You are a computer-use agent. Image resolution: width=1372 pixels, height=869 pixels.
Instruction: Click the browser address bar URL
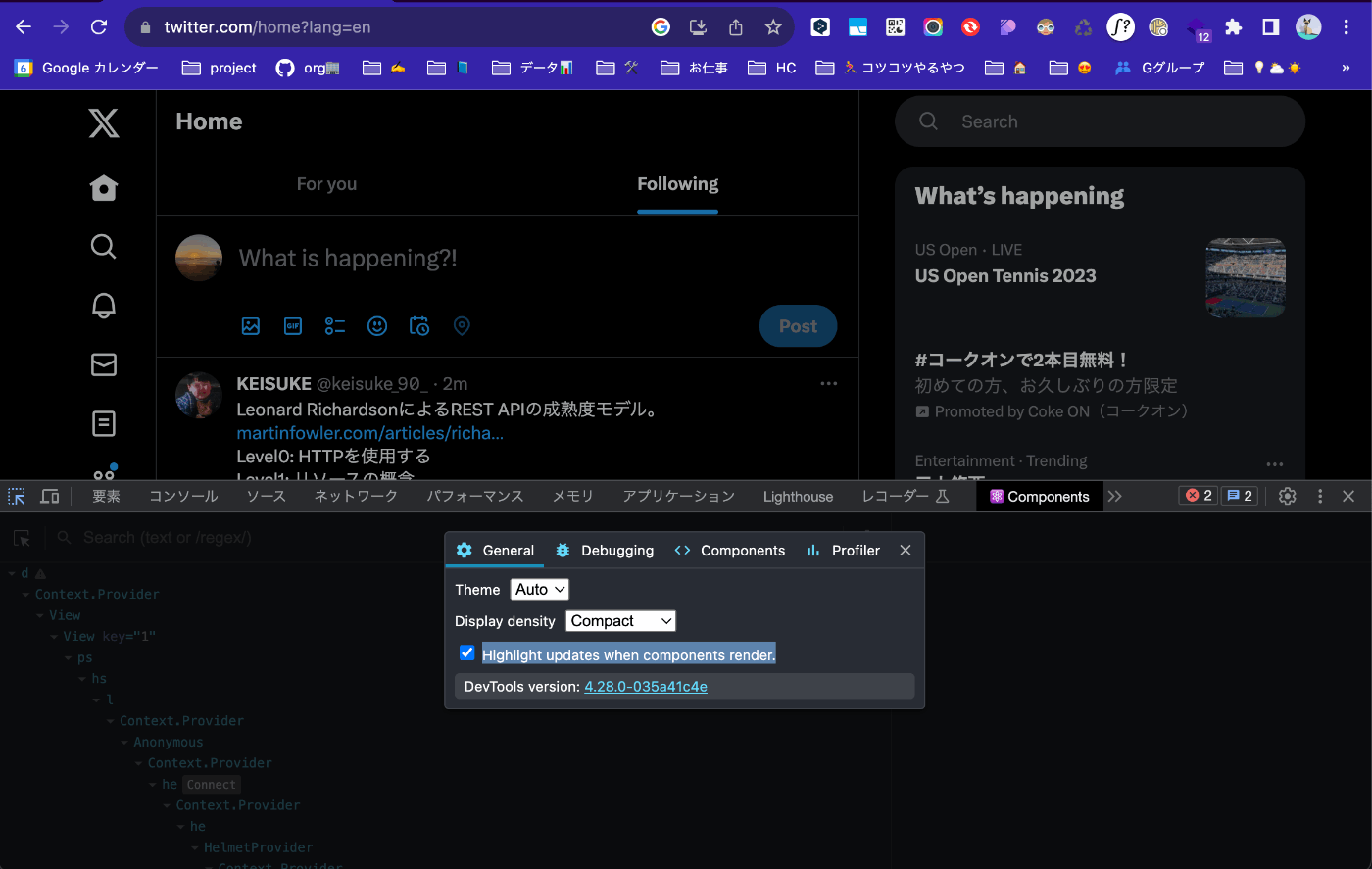[x=267, y=27]
